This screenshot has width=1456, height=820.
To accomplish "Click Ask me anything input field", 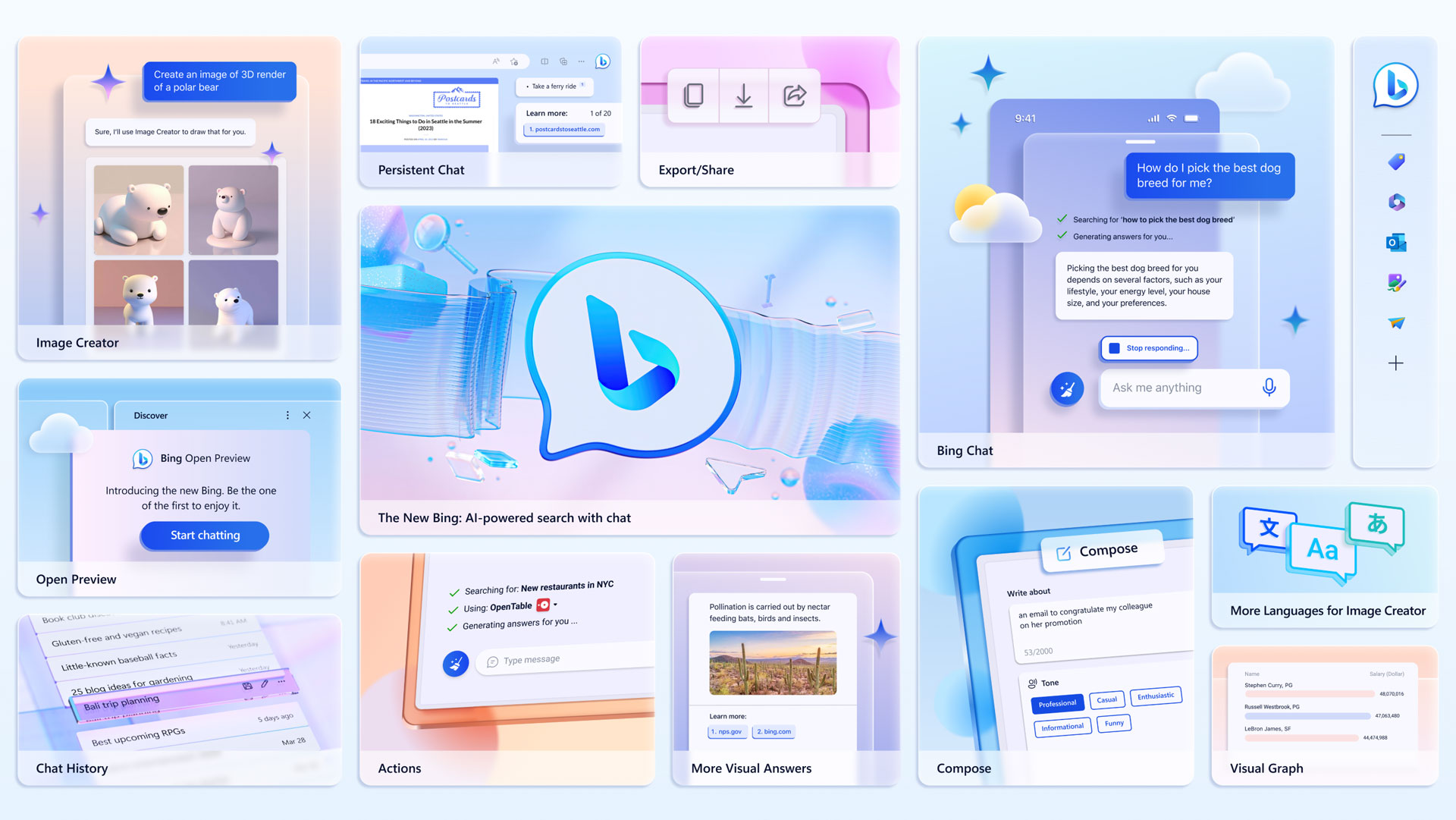I will 1180,387.
